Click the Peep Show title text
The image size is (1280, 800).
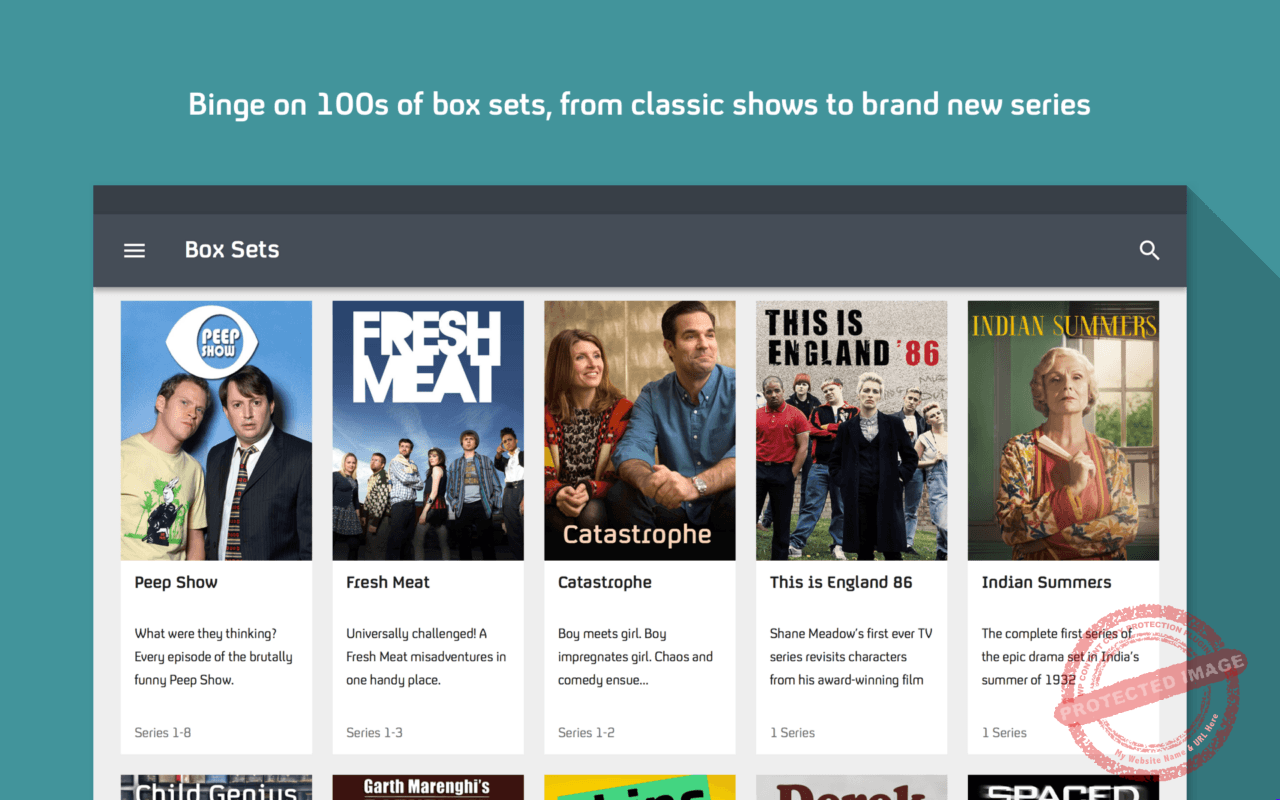[x=176, y=583]
